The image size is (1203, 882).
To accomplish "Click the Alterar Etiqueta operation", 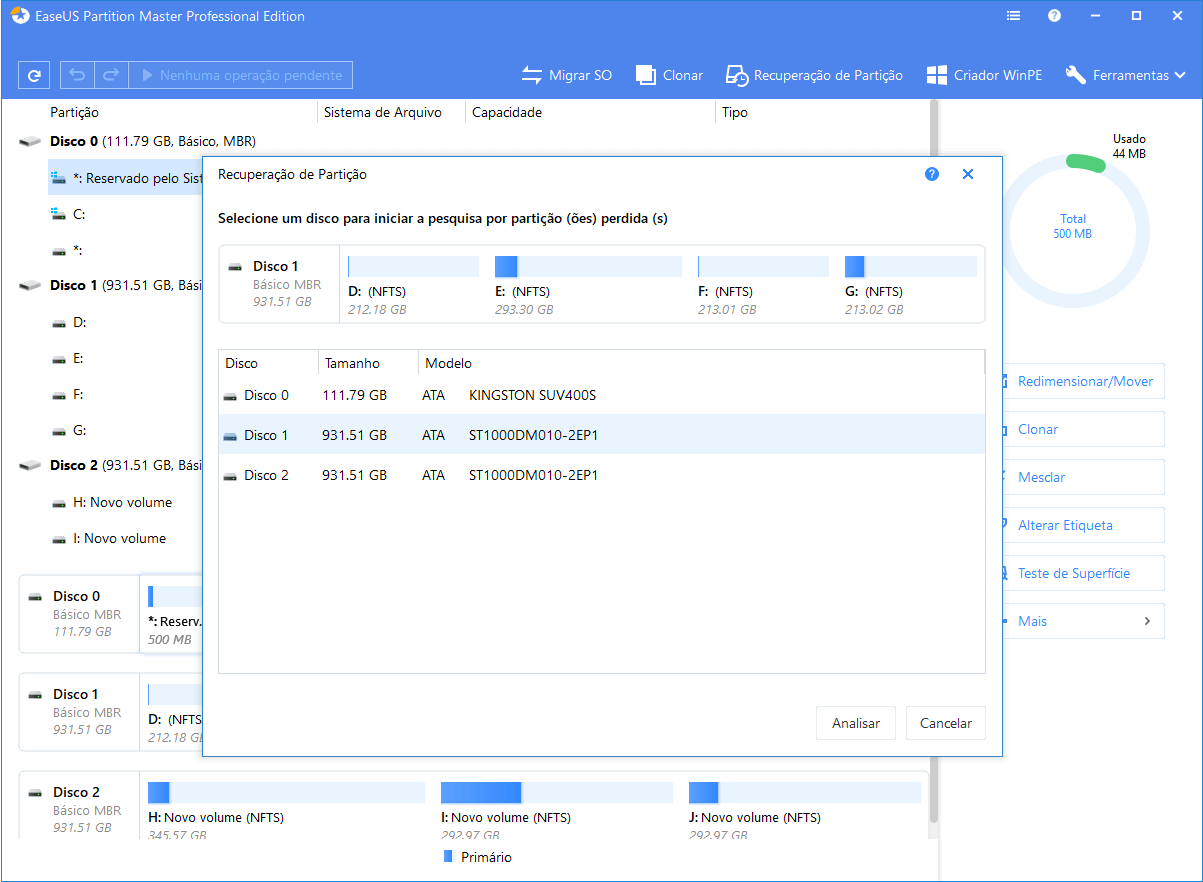I will point(1084,525).
